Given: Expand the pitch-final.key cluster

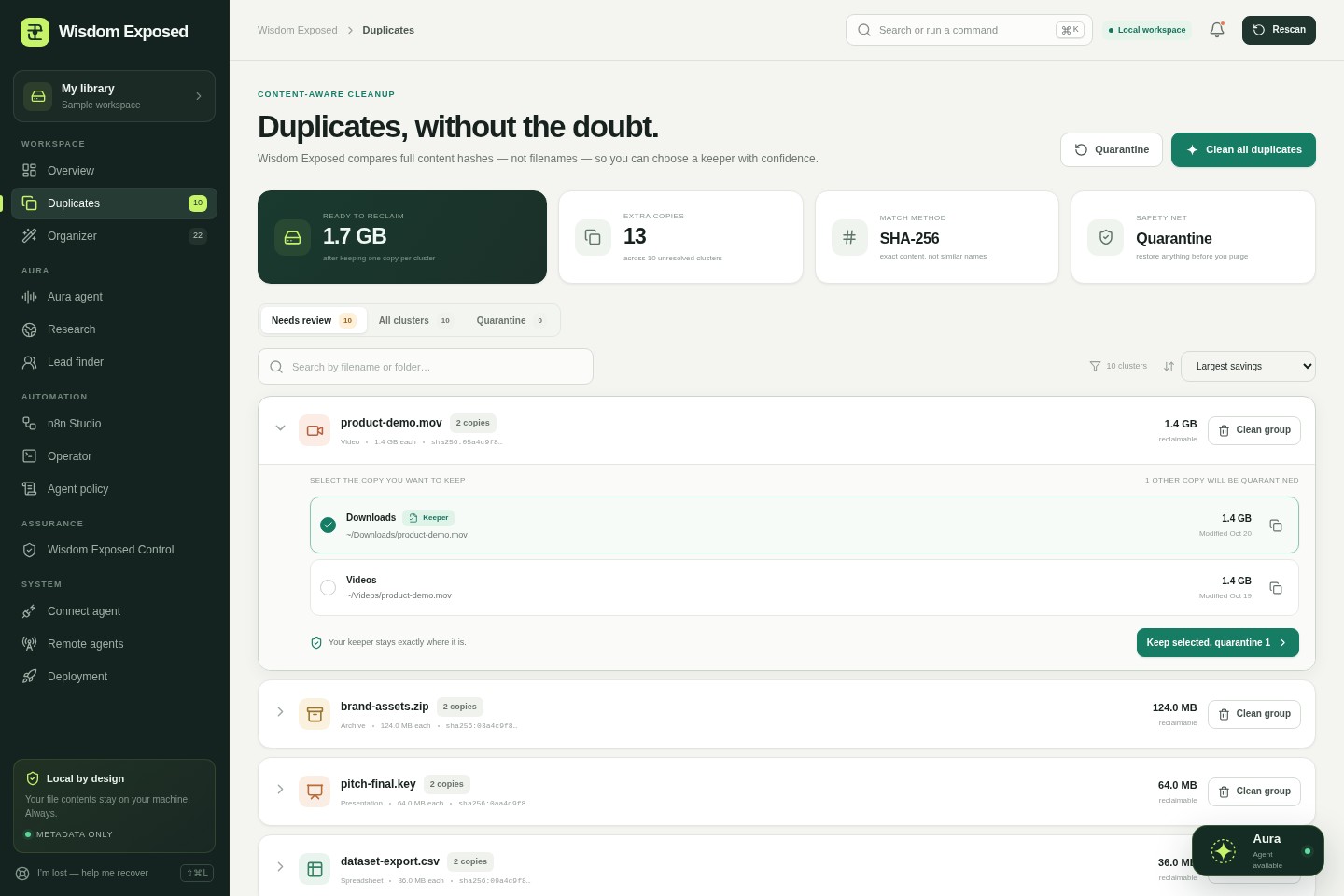Looking at the screenshot, I should click(x=280, y=790).
